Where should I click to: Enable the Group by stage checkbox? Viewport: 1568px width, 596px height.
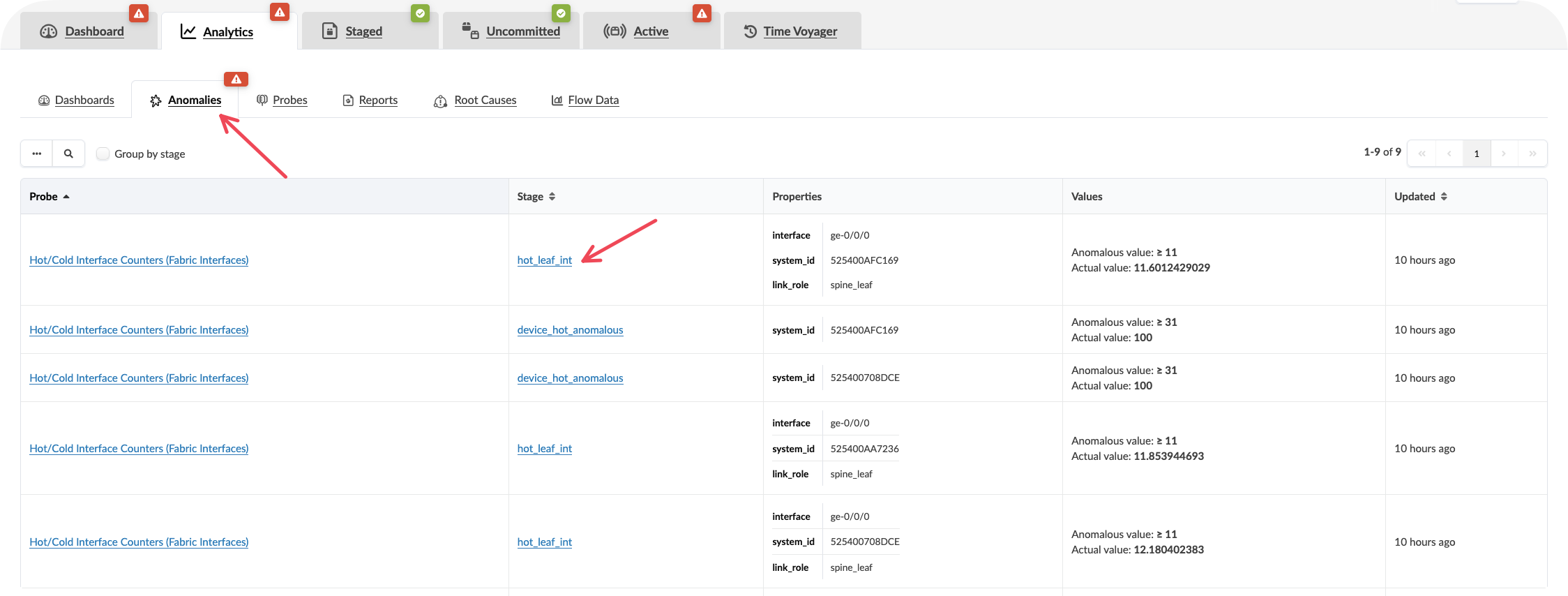pos(103,154)
